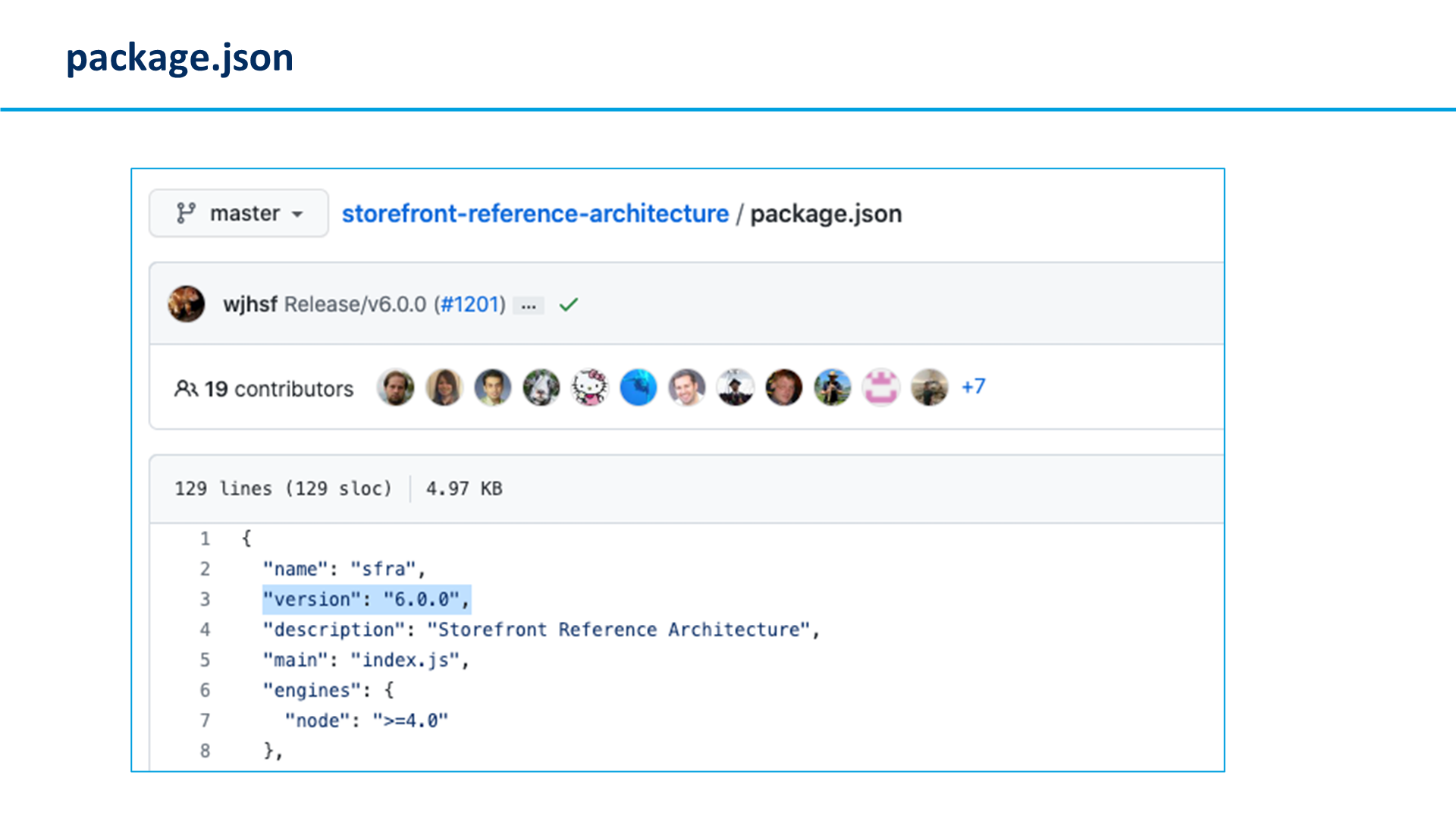Select line number 7

(x=205, y=720)
